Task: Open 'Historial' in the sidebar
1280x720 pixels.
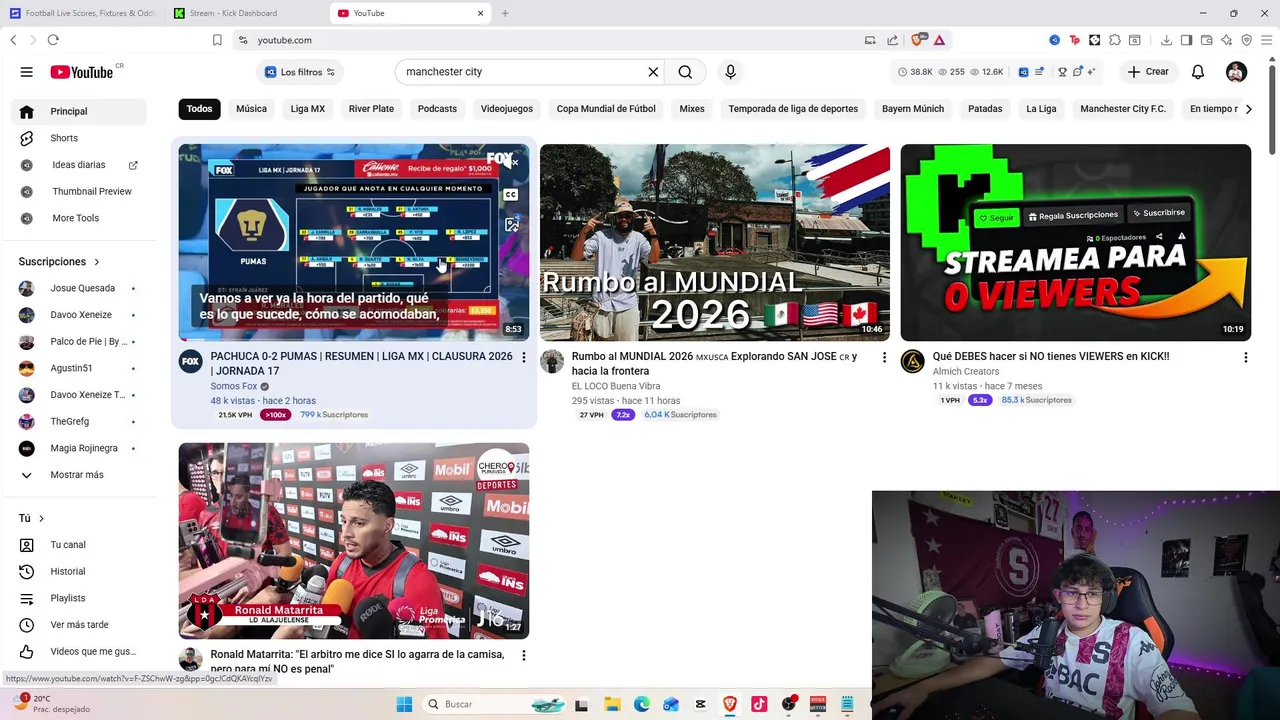Action: click(80, 572)
